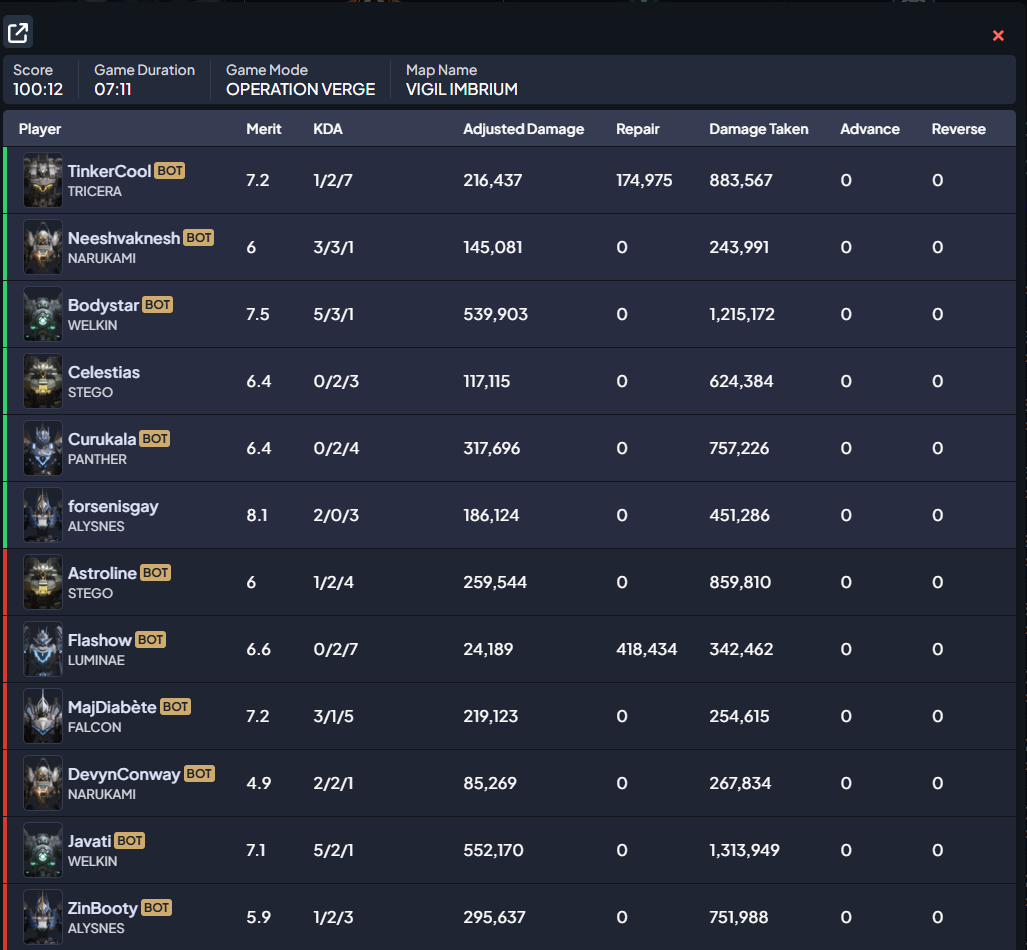Click the BOT badge next to DevynConway
The height and width of the screenshot is (950, 1027).
pyautogui.click(x=199, y=774)
